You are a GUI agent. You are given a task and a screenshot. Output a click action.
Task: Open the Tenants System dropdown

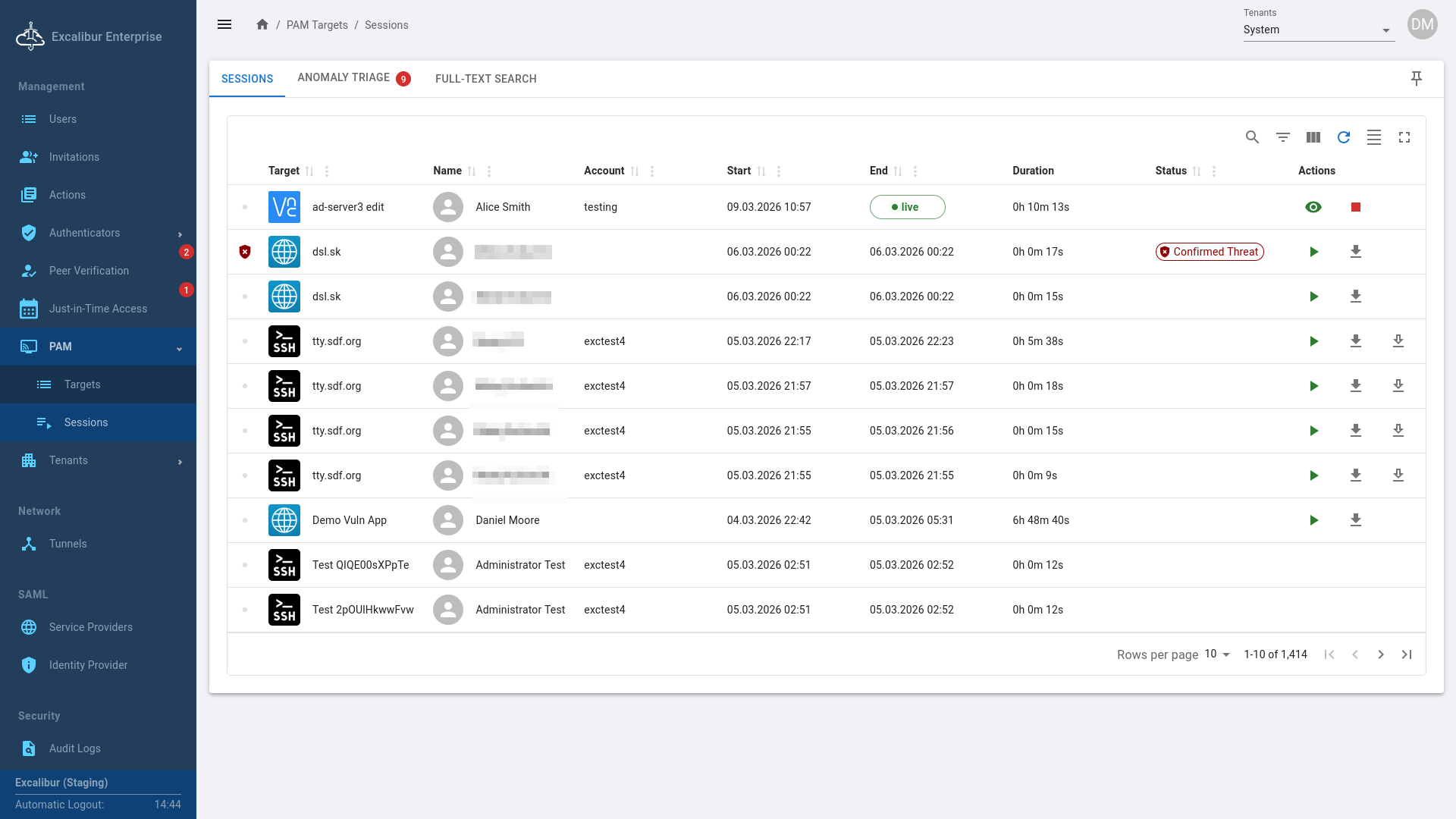point(1318,30)
